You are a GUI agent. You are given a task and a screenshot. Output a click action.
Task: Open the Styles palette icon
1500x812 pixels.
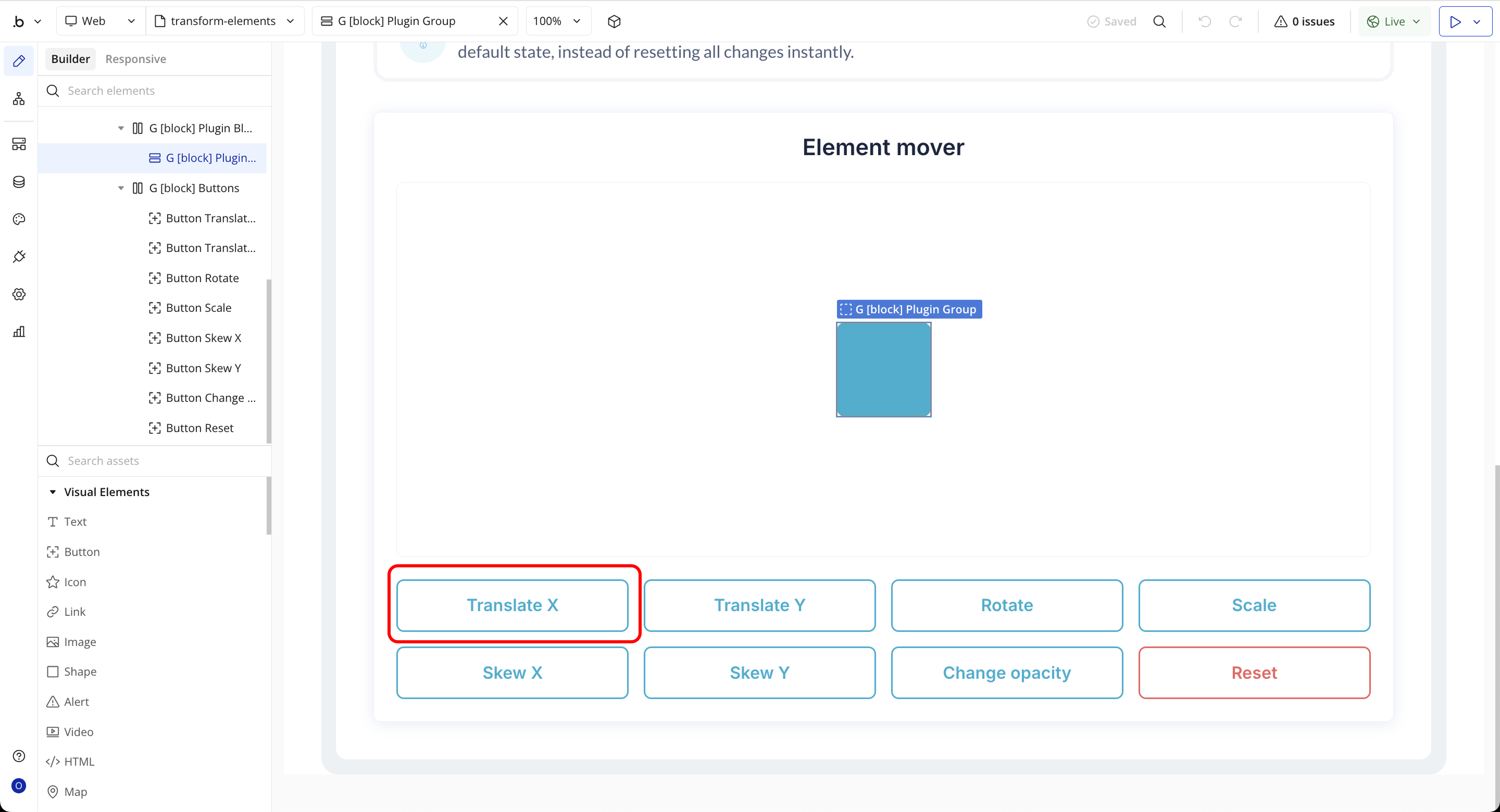click(19, 220)
